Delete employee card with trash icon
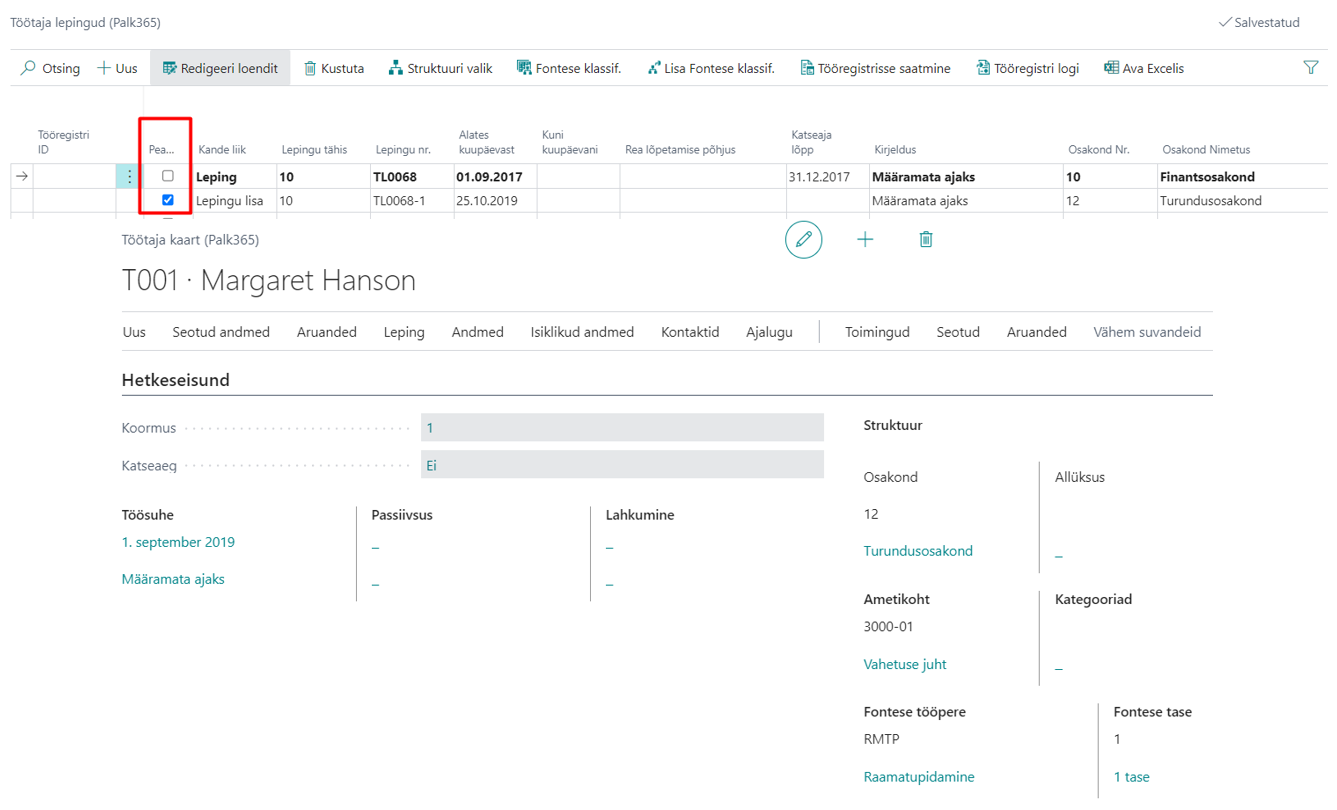Image resolution: width=1337 pixels, height=810 pixels. [x=926, y=239]
